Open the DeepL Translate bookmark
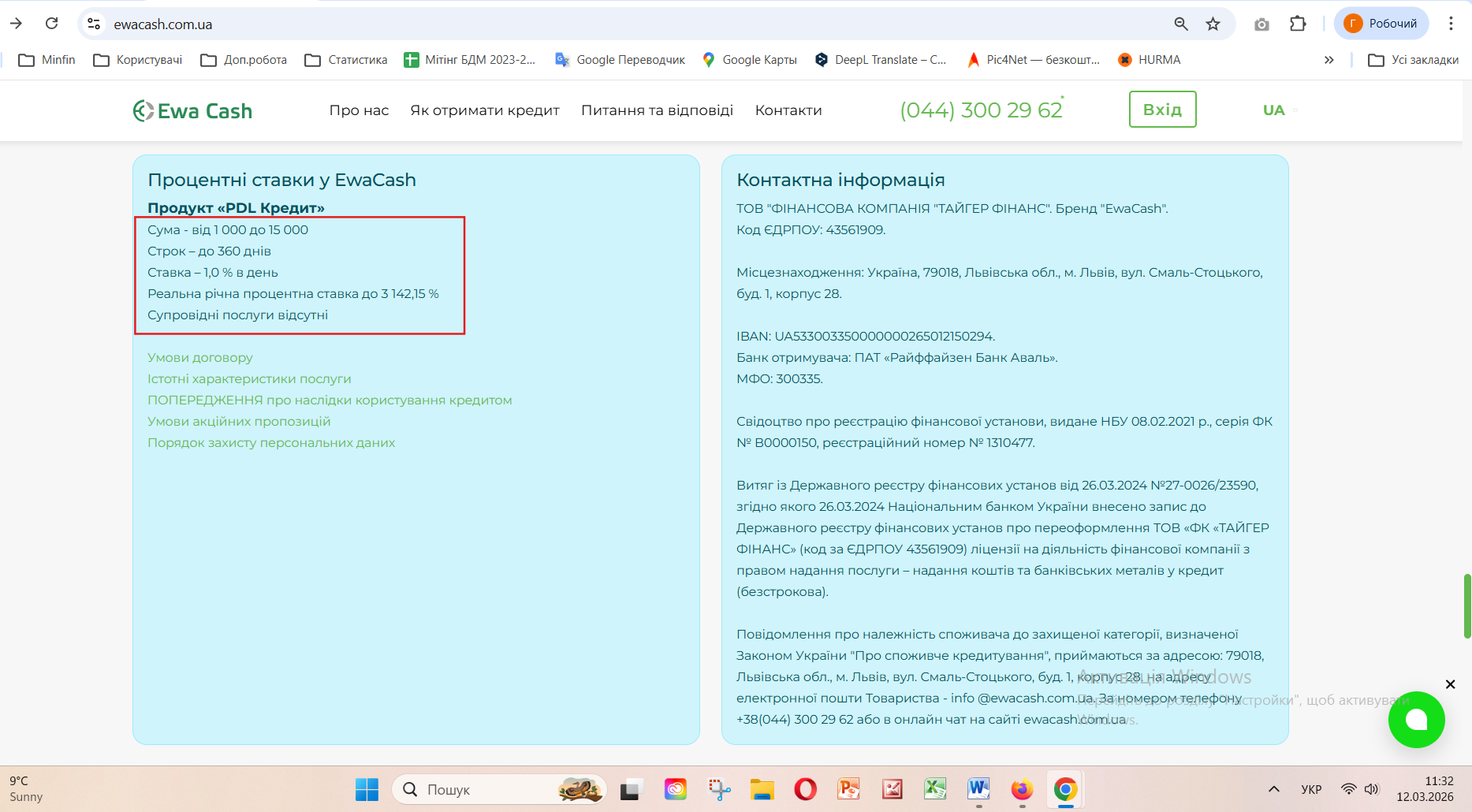Image resolution: width=1472 pixels, height=812 pixels. [881, 60]
